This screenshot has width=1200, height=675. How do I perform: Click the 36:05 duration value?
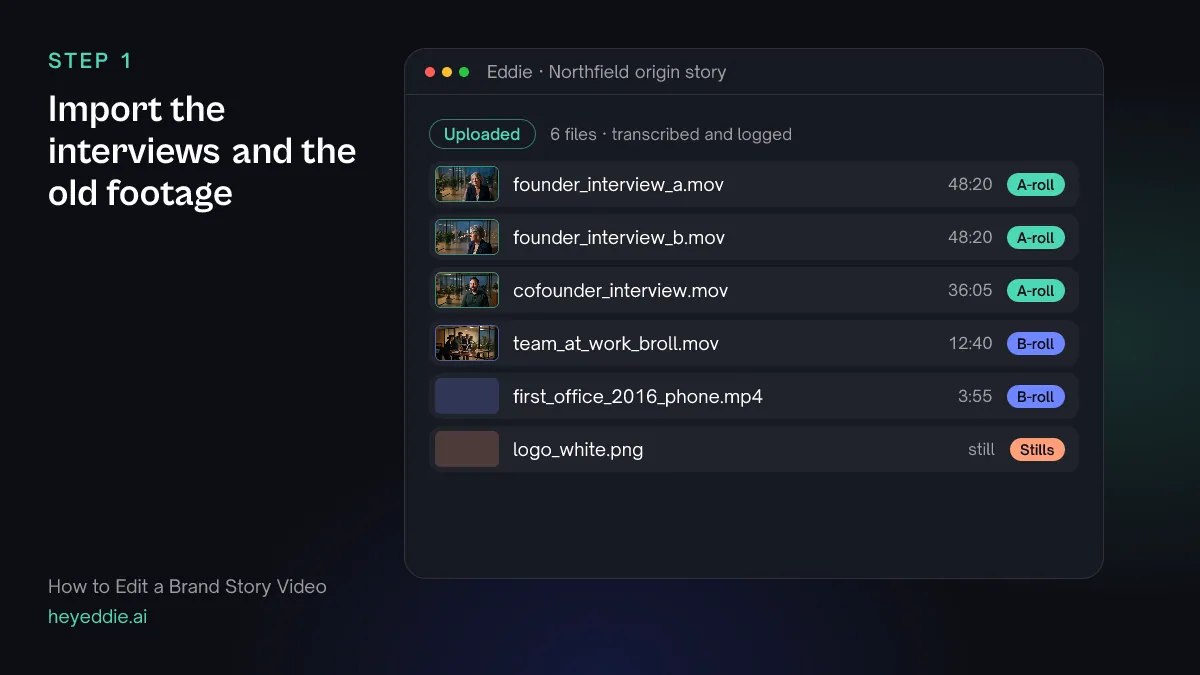tap(970, 291)
